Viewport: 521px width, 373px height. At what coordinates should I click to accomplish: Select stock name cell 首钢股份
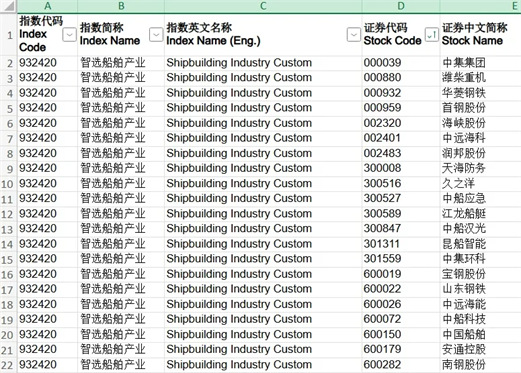[x=480, y=108]
